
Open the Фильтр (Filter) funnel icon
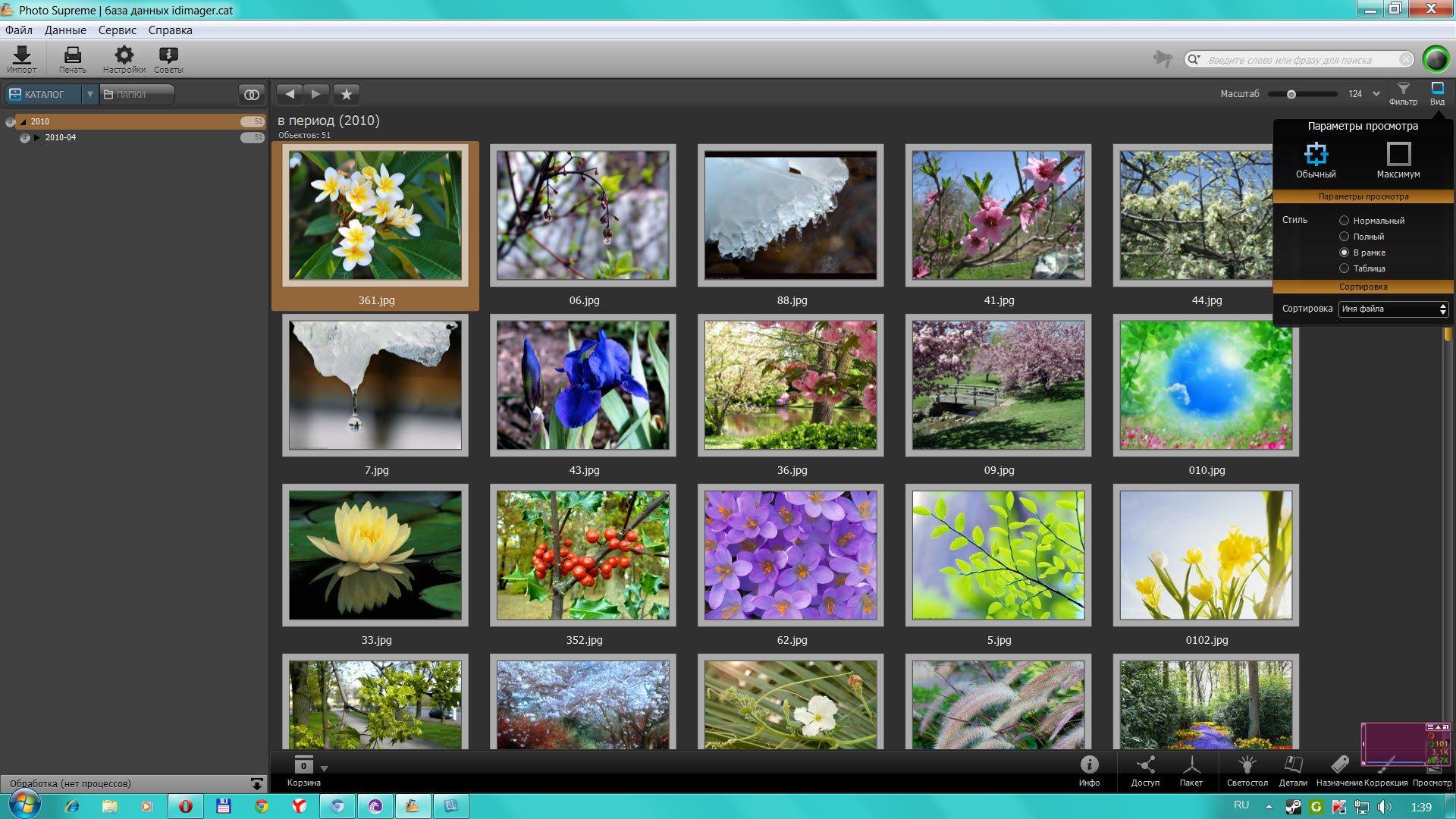(1403, 94)
